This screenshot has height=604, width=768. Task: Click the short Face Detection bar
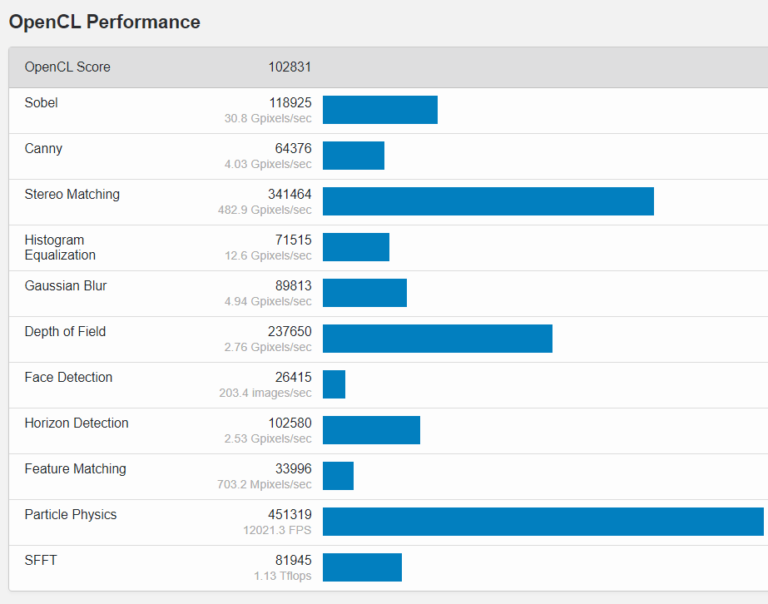click(x=334, y=385)
